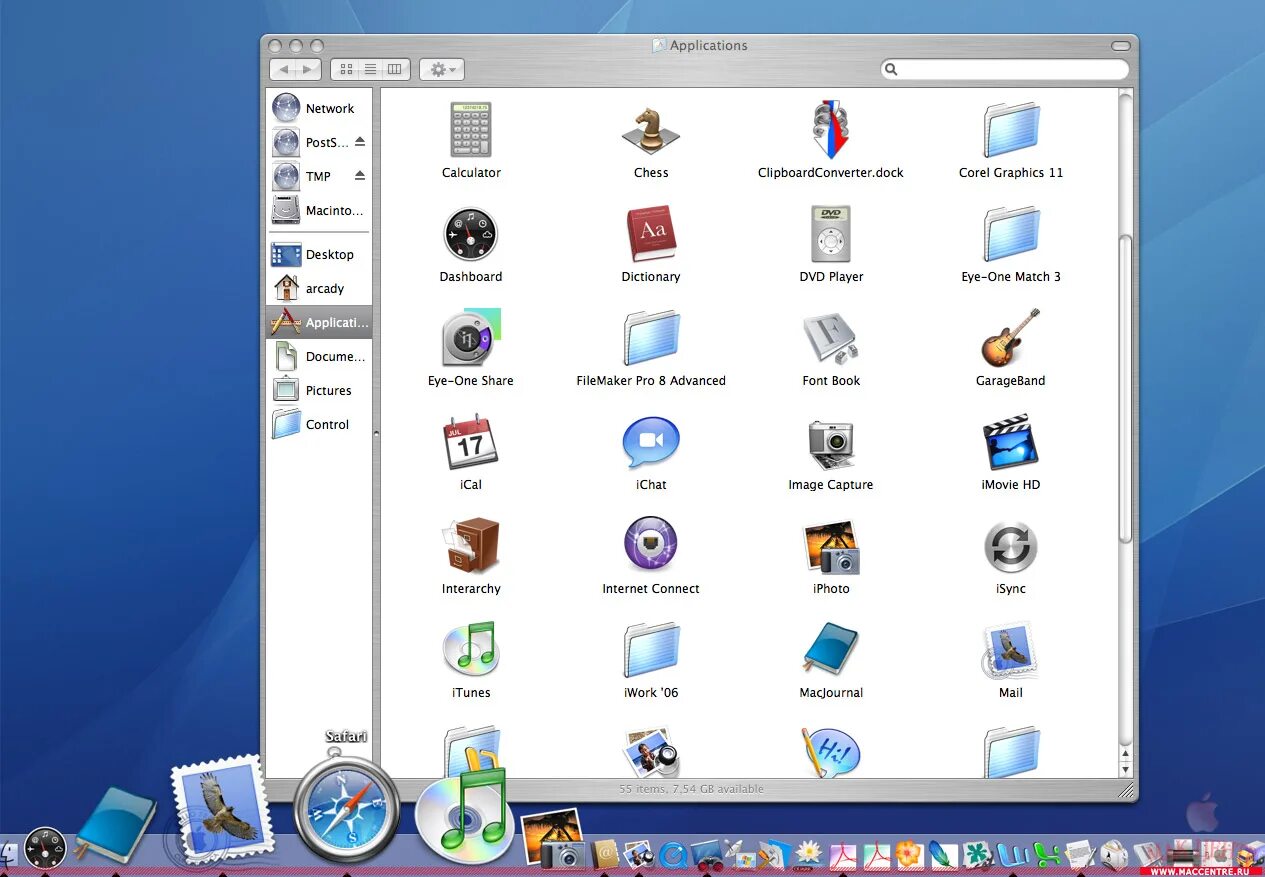Open FileMaker Pro 8 Advanced folder
The image size is (1265, 877).
pos(651,338)
